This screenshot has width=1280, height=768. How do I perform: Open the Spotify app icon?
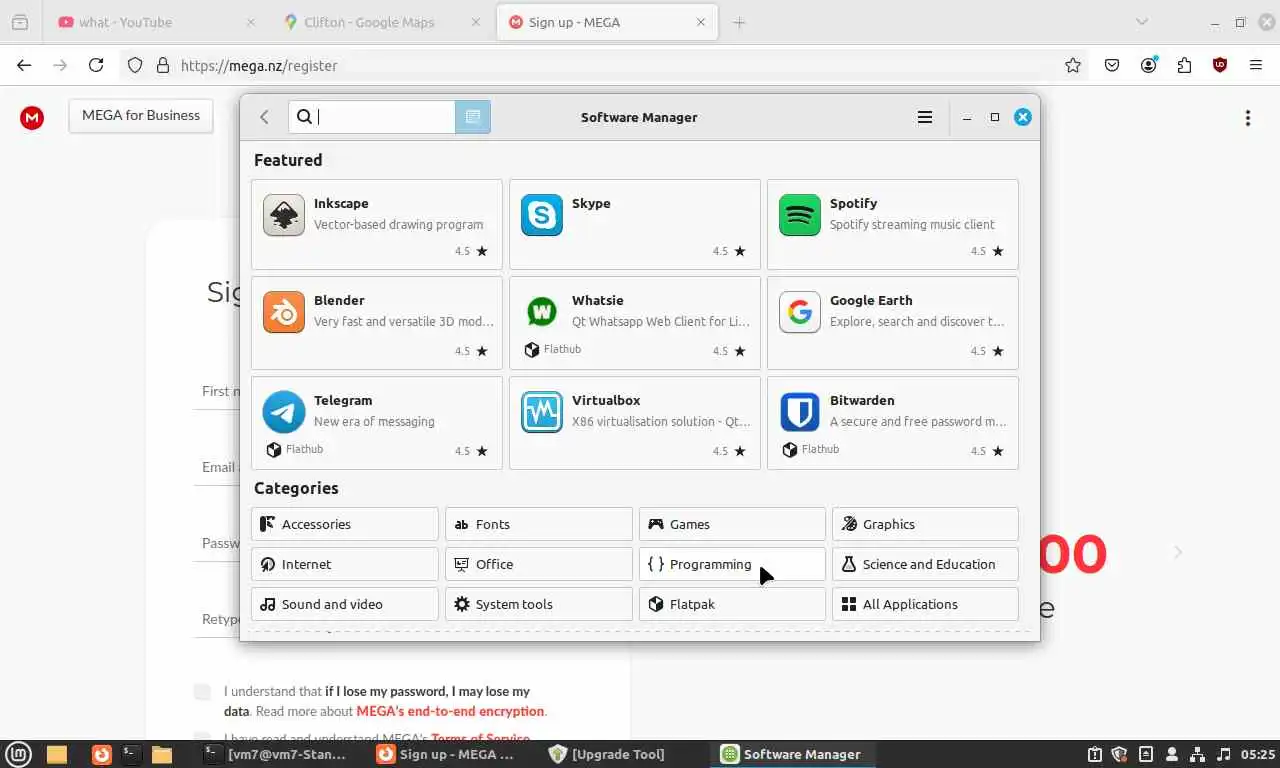click(800, 215)
